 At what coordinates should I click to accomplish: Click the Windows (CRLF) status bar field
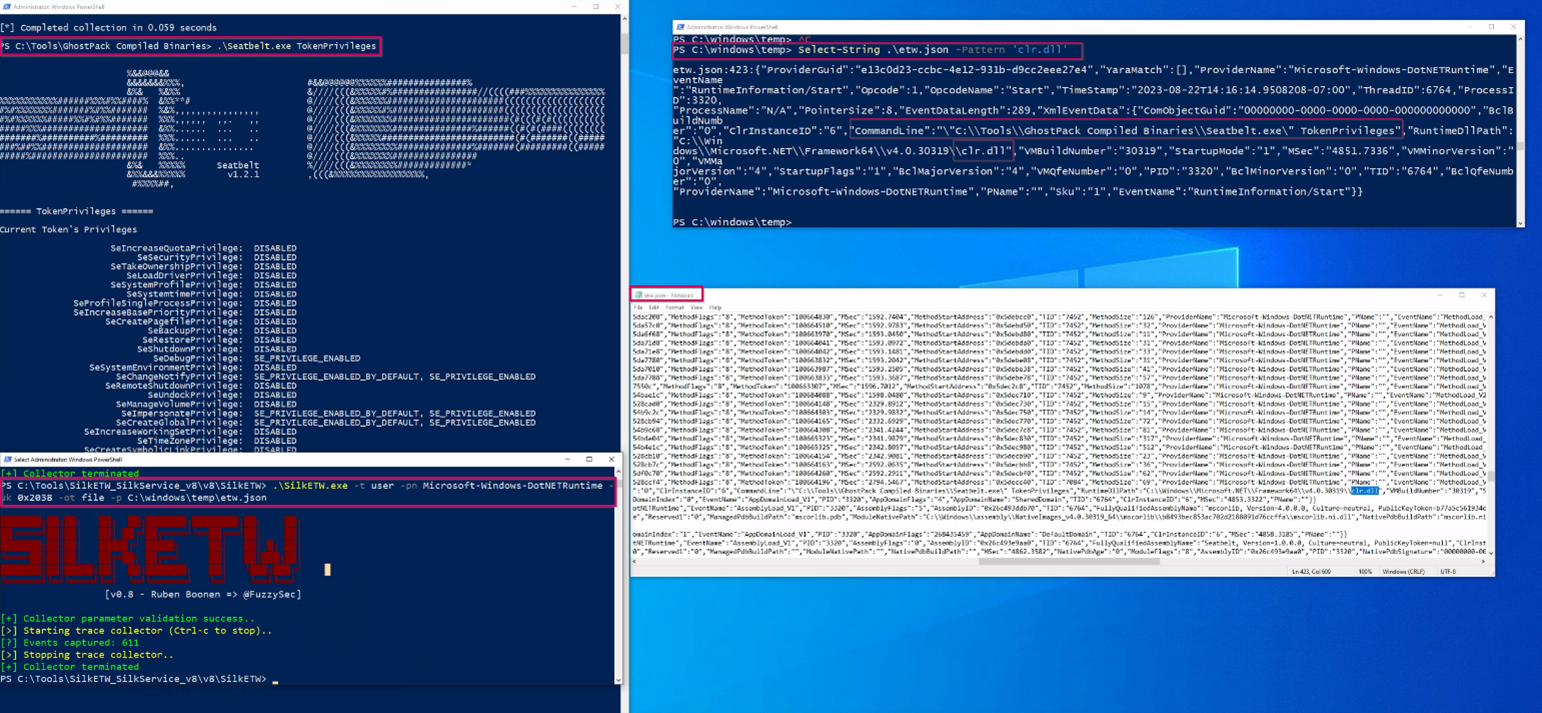coord(1402,571)
